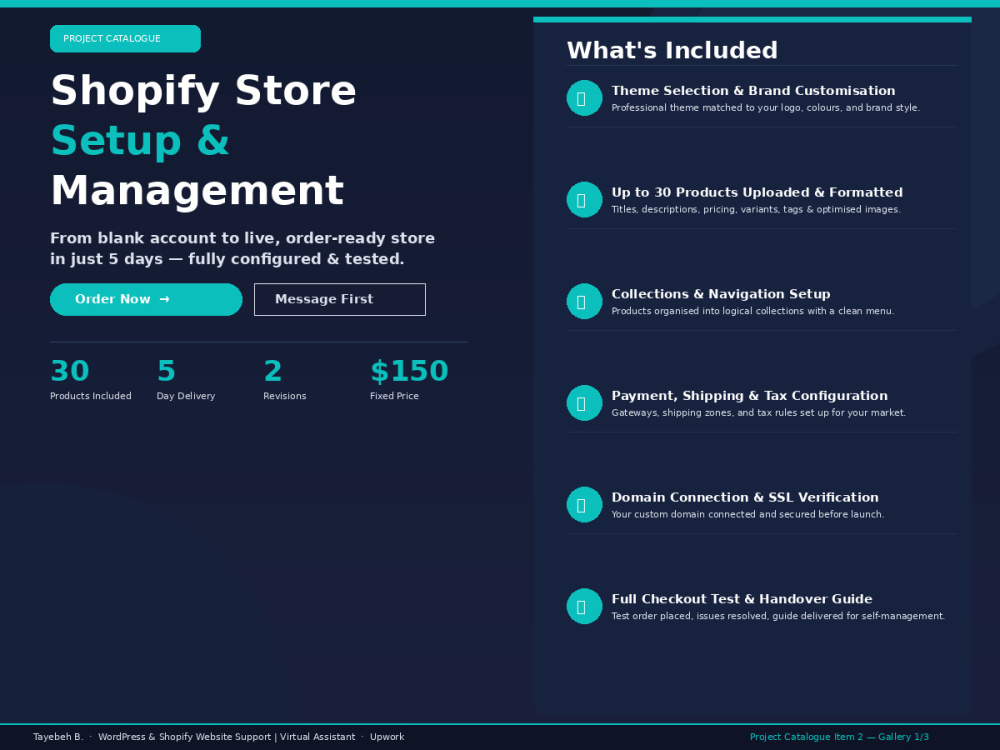
Task: Click Payment, Shipping & Tax Configuration title
Action: click(x=749, y=395)
